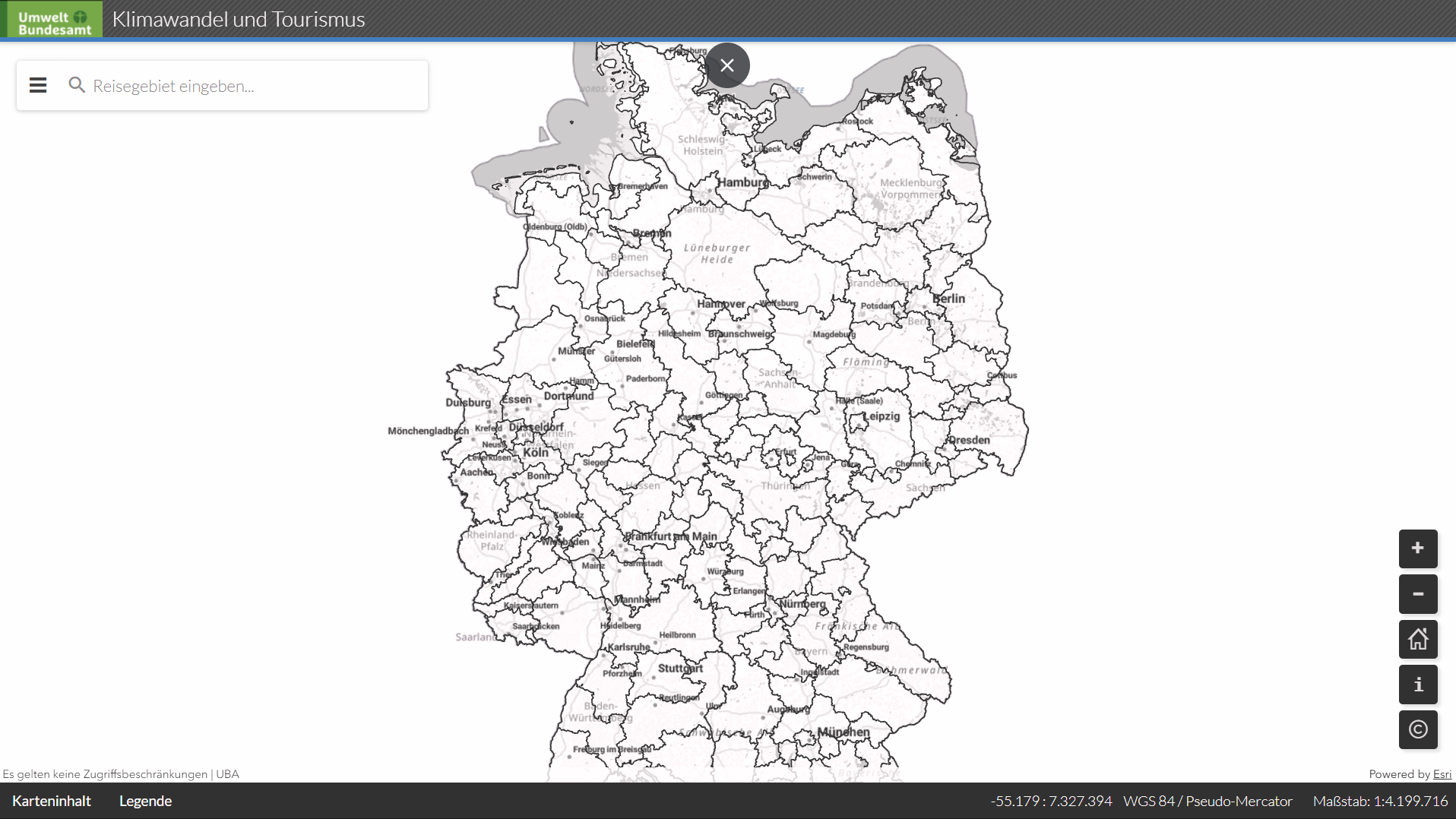Select the Hamburg region on map
The image size is (1456, 819).
point(742,182)
